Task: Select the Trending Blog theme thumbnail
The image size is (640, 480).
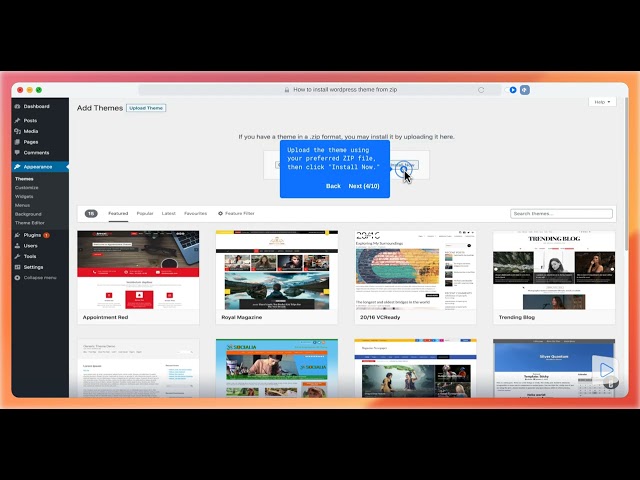Action: point(554,270)
